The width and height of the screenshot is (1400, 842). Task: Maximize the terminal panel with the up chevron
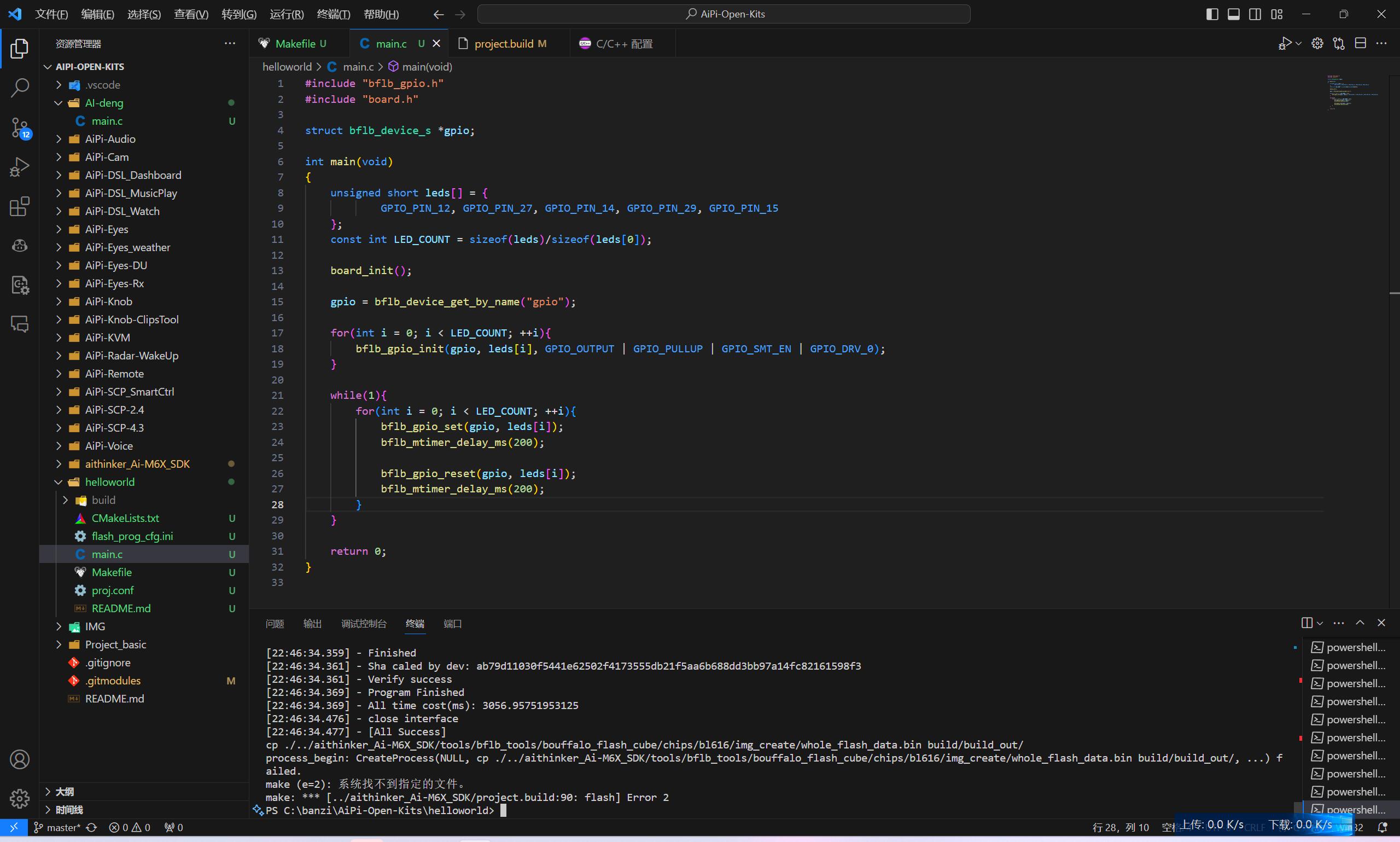(1360, 623)
